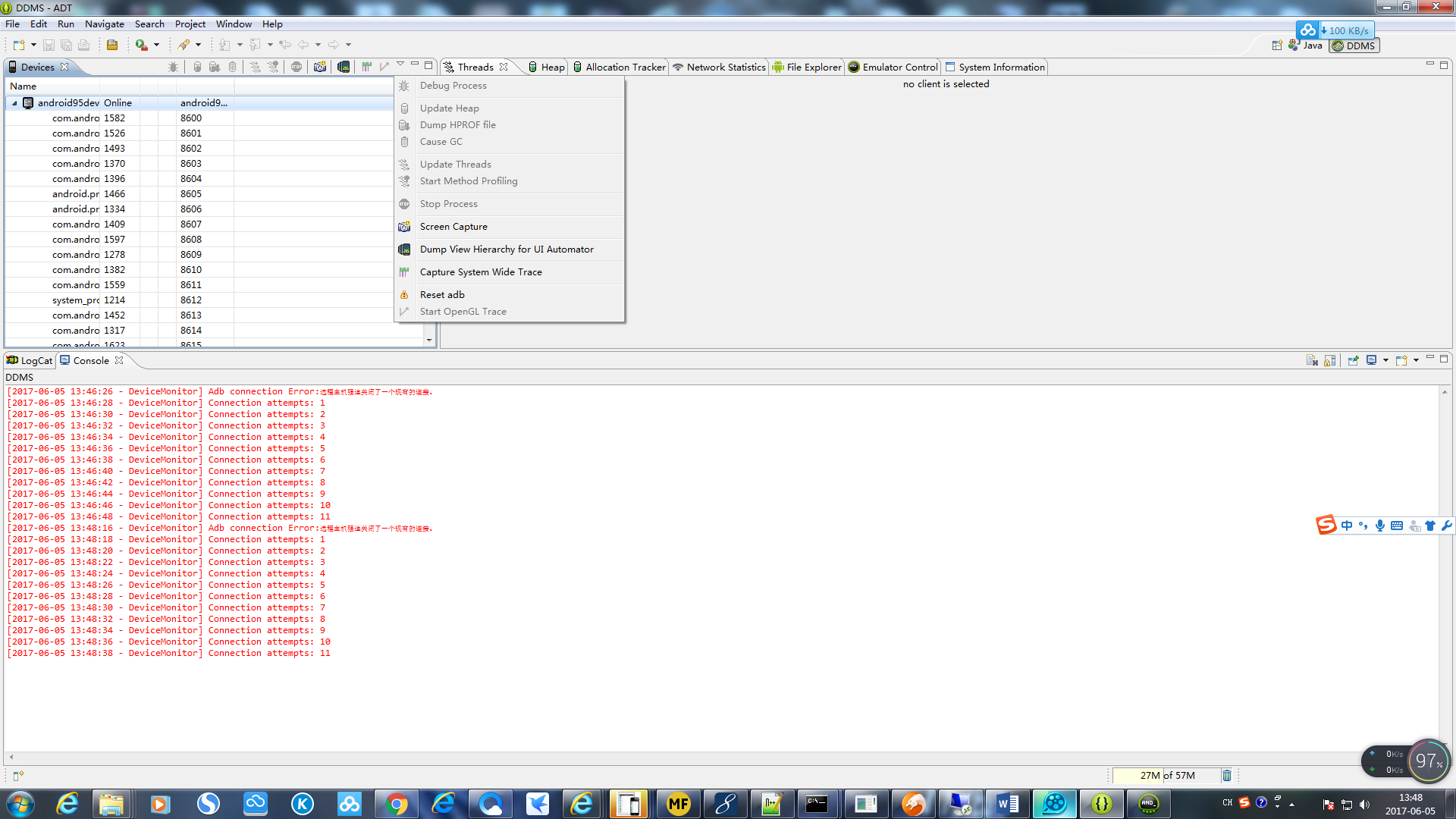The width and height of the screenshot is (1456, 819).
Task: Collapse the android95dev device tree node
Action: (14, 103)
